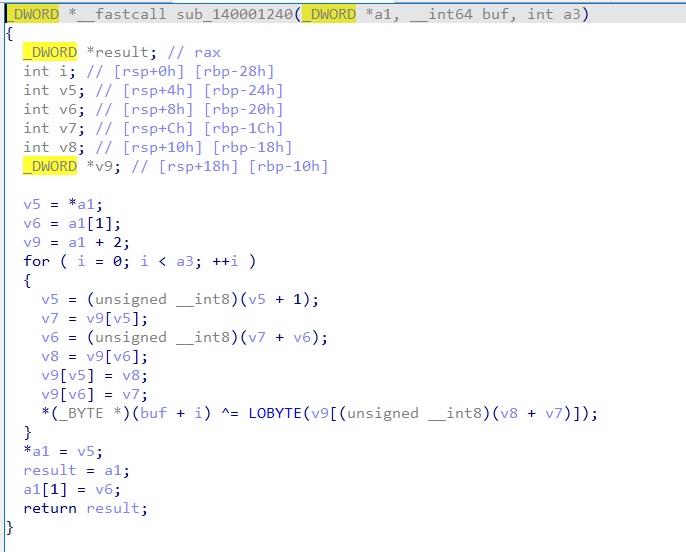This screenshot has height=552, width=686.
Task: Click the _BYTE cast in the XOR line
Action: click(81, 413)
